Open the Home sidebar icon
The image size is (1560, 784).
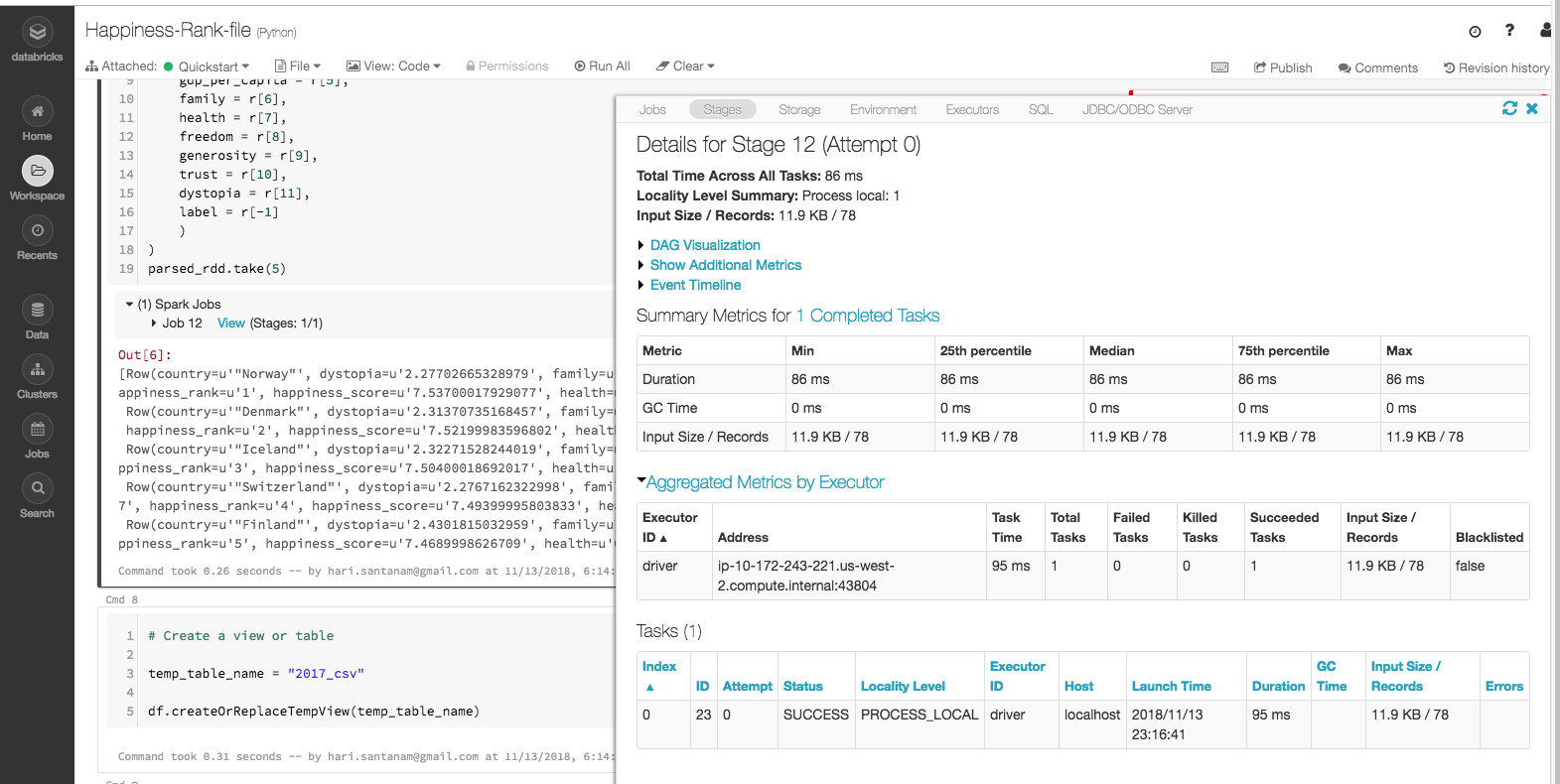click(37, 112)
